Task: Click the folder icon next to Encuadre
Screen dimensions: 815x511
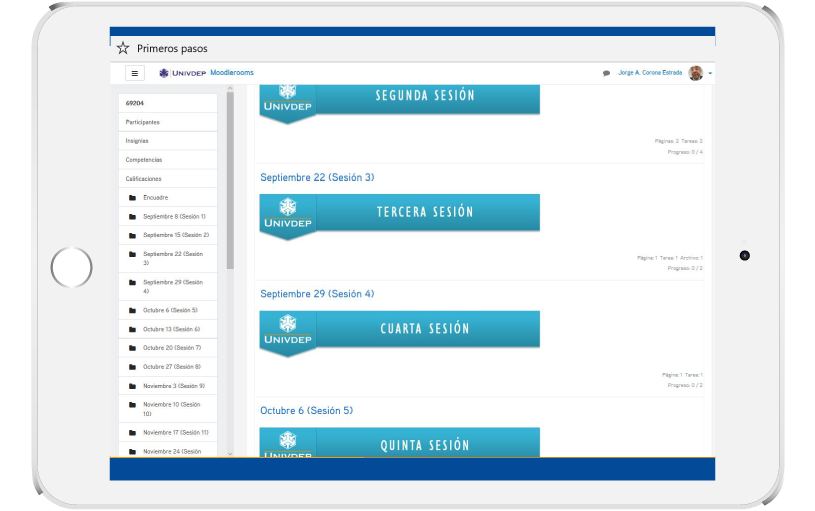Action: (133, 198)
